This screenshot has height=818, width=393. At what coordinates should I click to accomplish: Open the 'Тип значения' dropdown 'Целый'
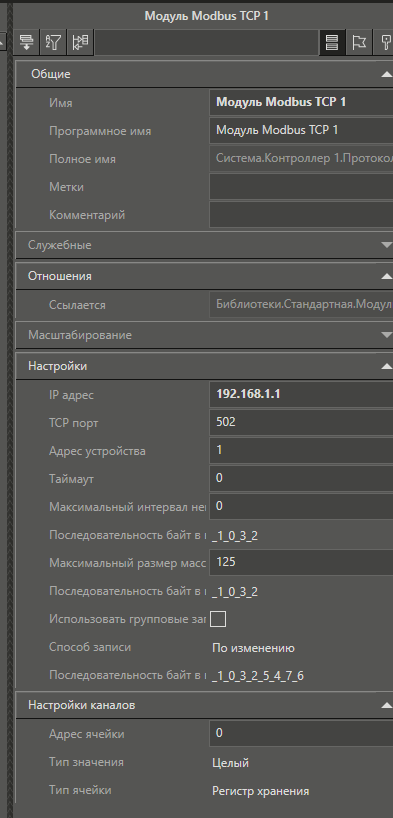(230, 763)
